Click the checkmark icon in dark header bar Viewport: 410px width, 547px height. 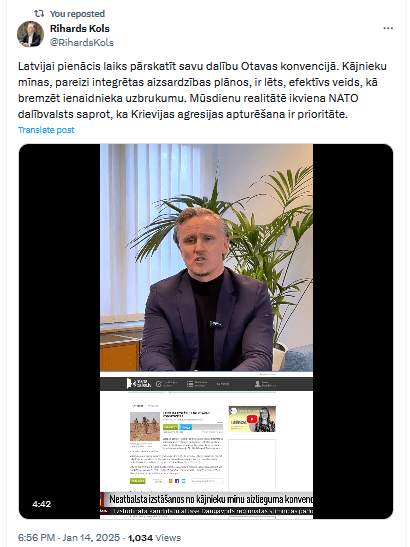click(159, 384)
